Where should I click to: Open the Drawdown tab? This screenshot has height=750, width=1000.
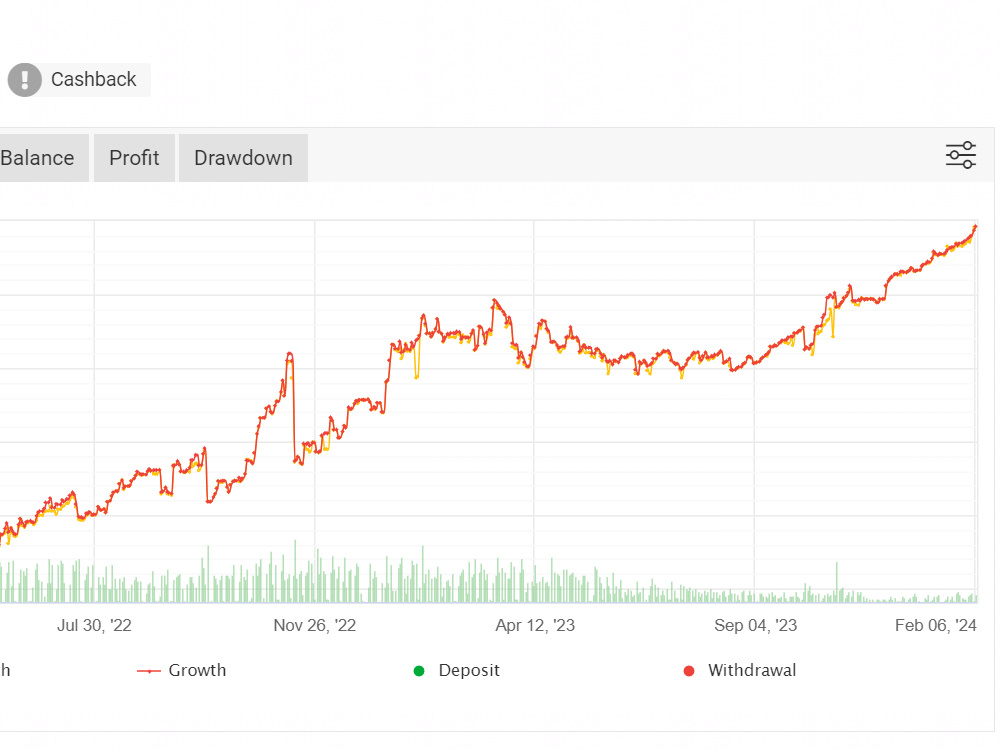coord(243,158)
